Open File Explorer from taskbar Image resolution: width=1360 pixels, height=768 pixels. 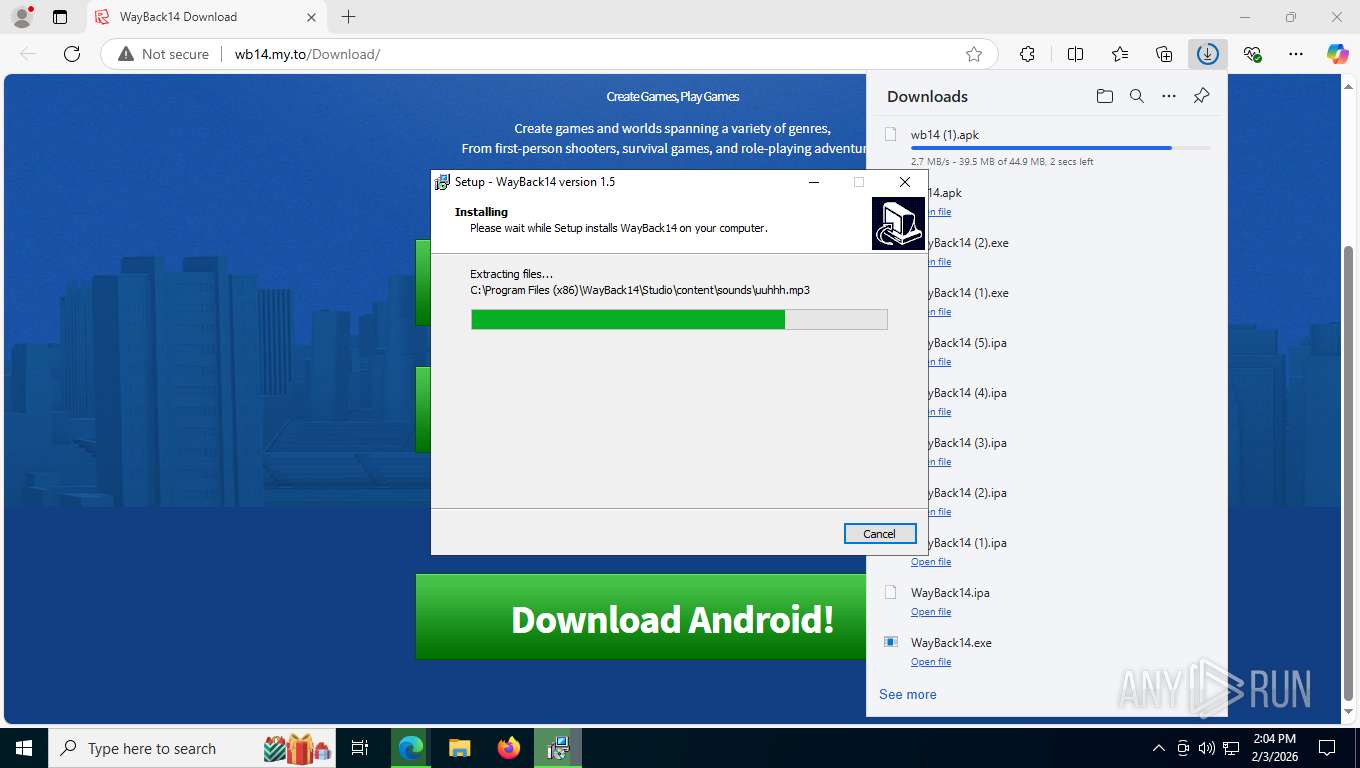tap(459, 748)
